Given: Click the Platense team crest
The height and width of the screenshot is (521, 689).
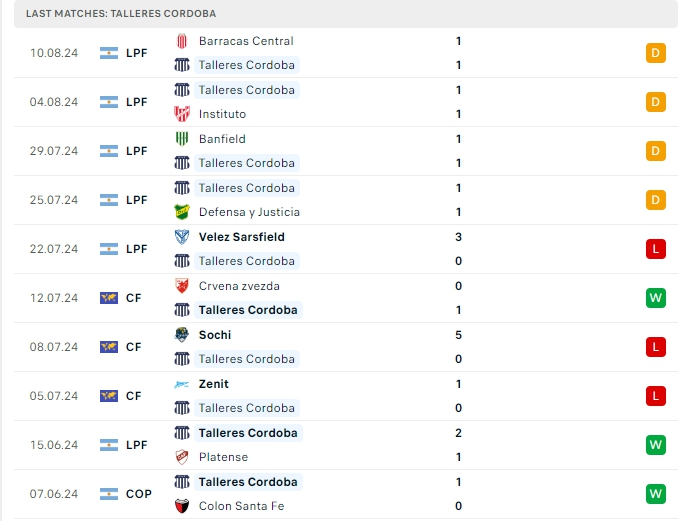Looking at the screenshot, I should point(182,457).
